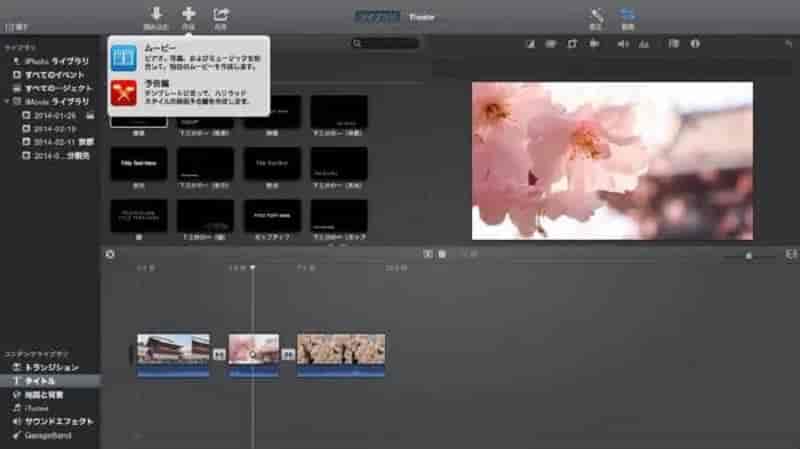Click the icon right of the timeline zoom slider

pos(791,254)
